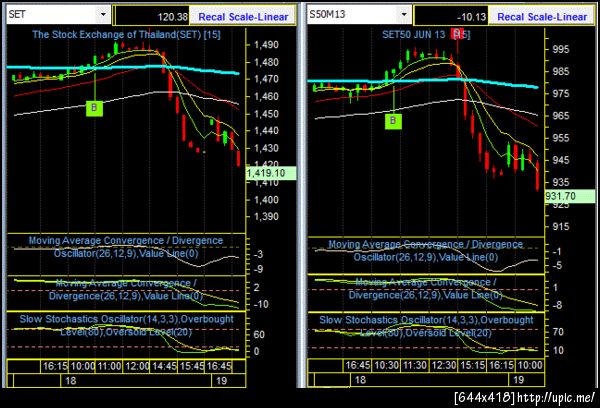The height and width of the screenshot is (408, 600).
Task: Click Slow Stochastics label on SET chart
Action: (x=126, y=325)
